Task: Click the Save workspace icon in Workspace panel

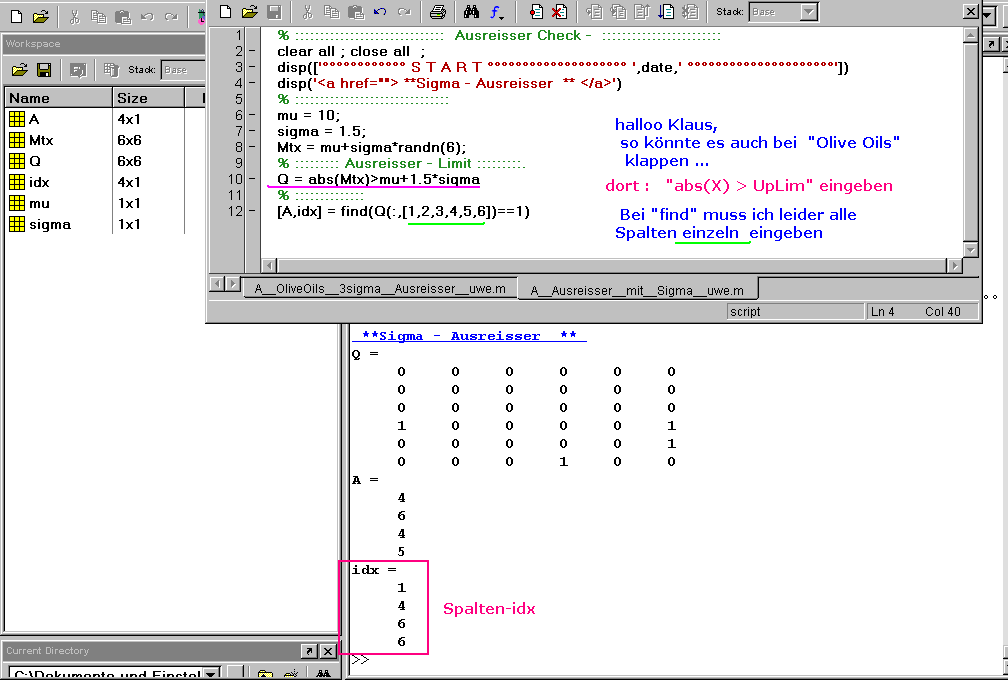Action: [x=44, y=70]
